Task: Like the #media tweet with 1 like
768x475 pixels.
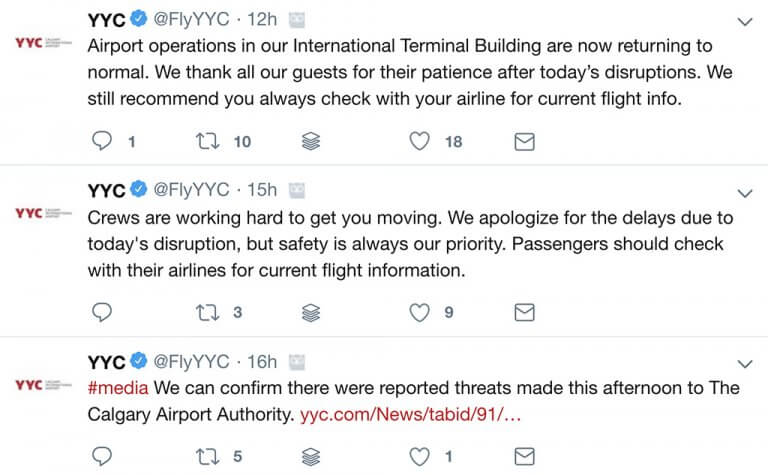Action: pyautogui.click(x=420, y=457)
